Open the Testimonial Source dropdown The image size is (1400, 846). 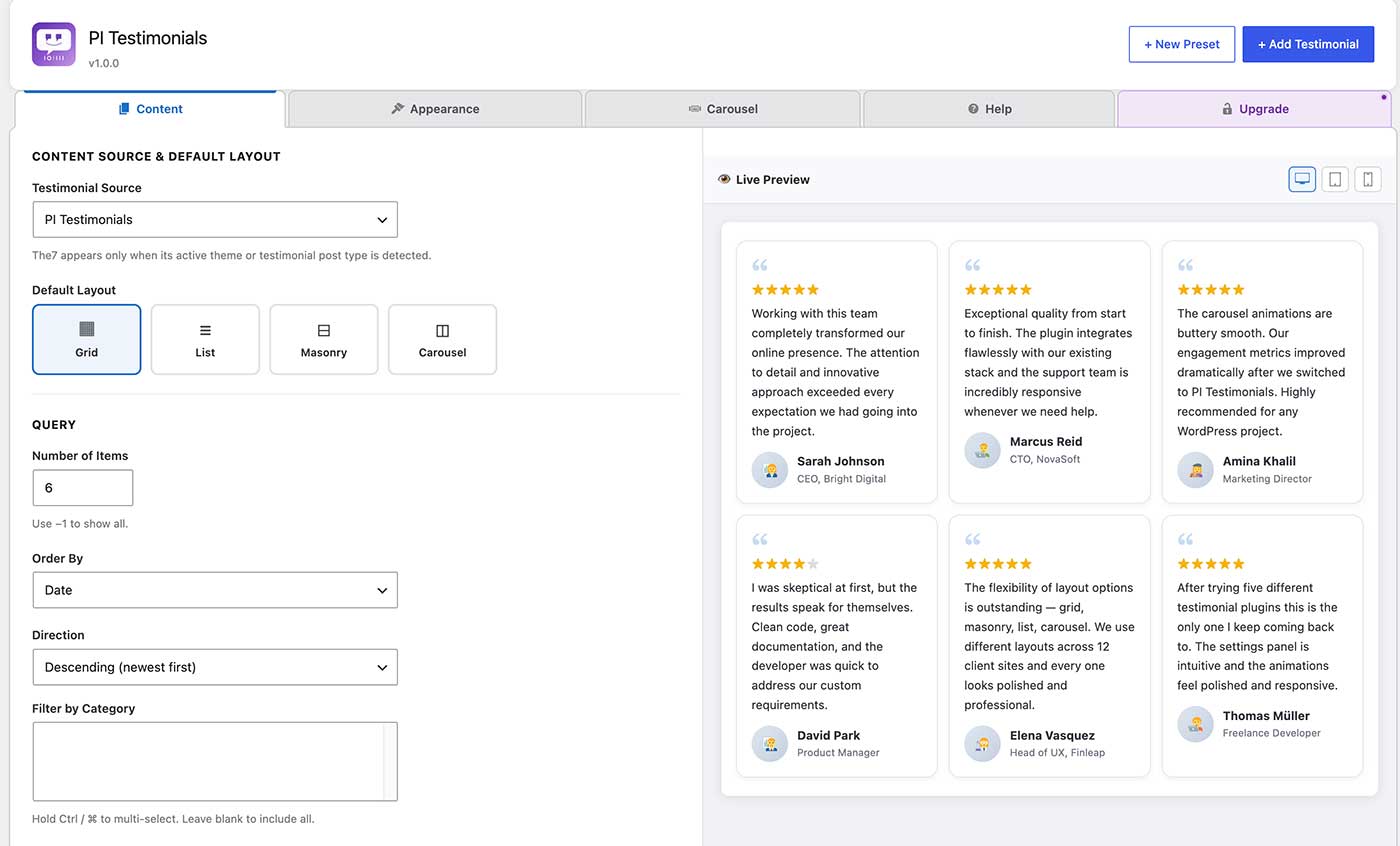click(x=215, y=220)
